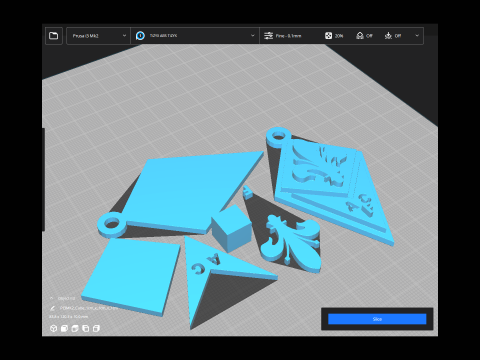Switch to the top view cube icon

pyautogui.click(x=75, y=328)
